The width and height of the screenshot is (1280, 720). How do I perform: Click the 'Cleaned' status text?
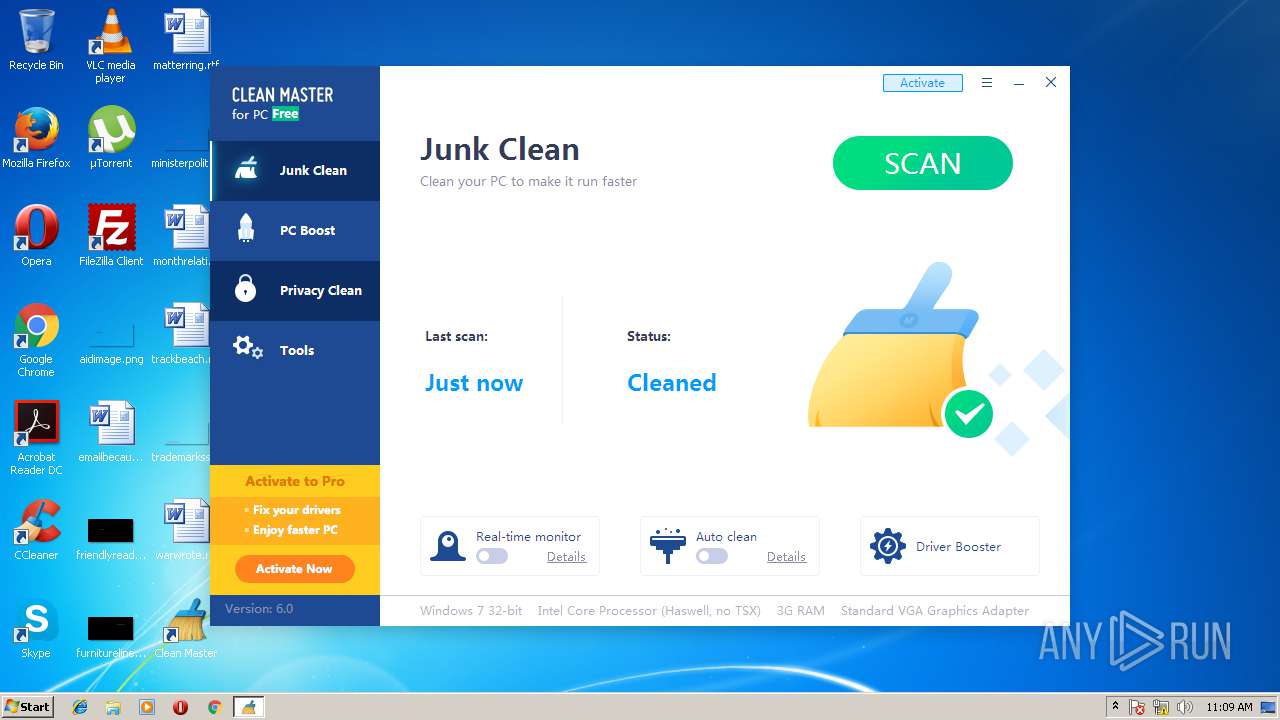coord(672,383)
